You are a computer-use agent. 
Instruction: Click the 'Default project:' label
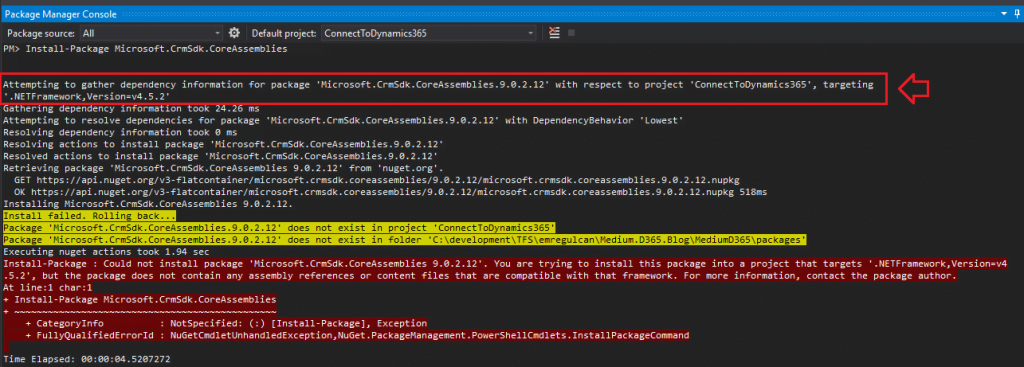pos(285,33)
